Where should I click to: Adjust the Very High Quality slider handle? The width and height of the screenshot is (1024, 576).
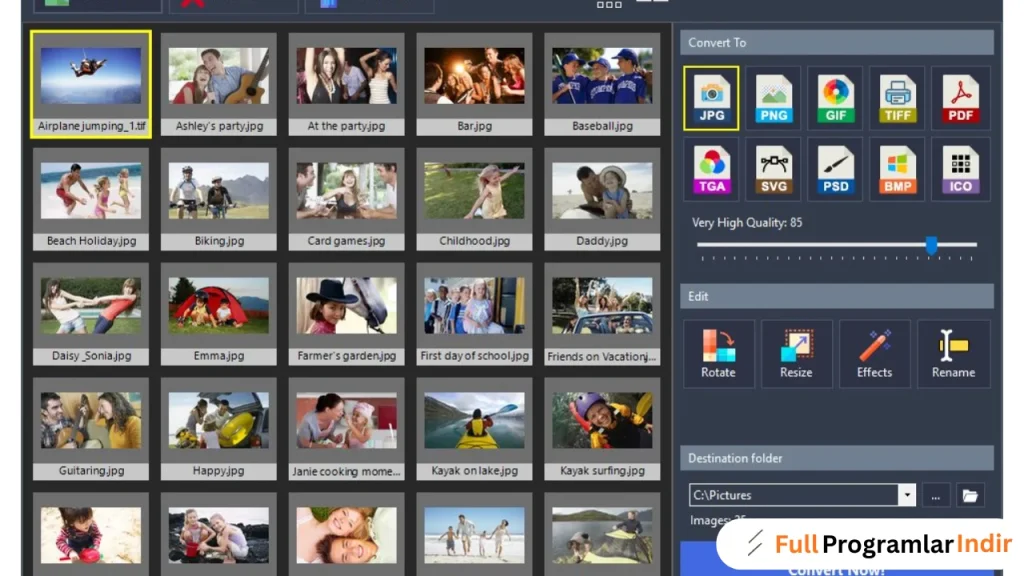[931, 245]
